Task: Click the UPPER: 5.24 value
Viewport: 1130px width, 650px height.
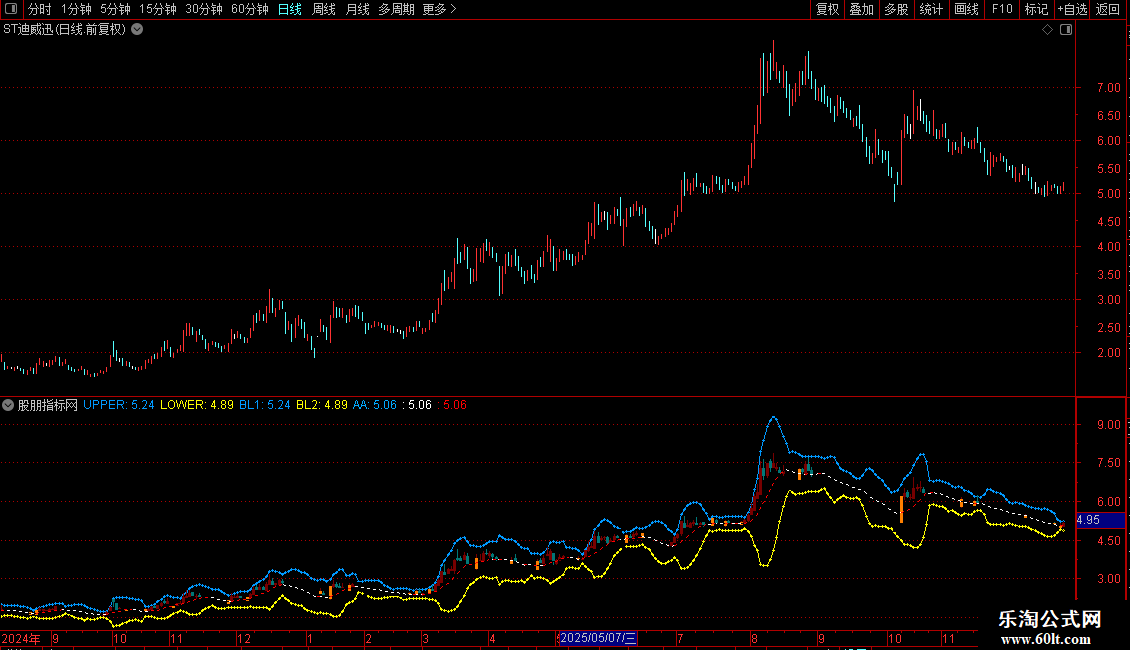Action: [119, 405]
